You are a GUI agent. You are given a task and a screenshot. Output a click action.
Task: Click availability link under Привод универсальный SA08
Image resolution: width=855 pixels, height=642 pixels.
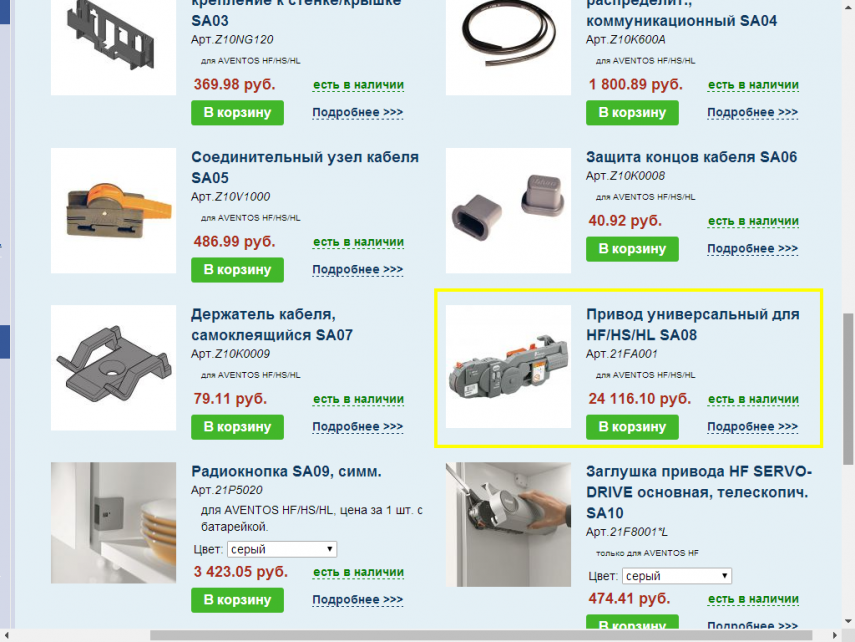753,399
